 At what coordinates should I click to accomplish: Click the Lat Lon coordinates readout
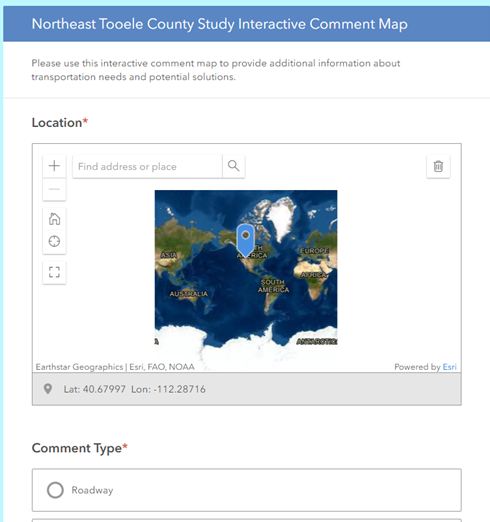[x=135, y=389]
